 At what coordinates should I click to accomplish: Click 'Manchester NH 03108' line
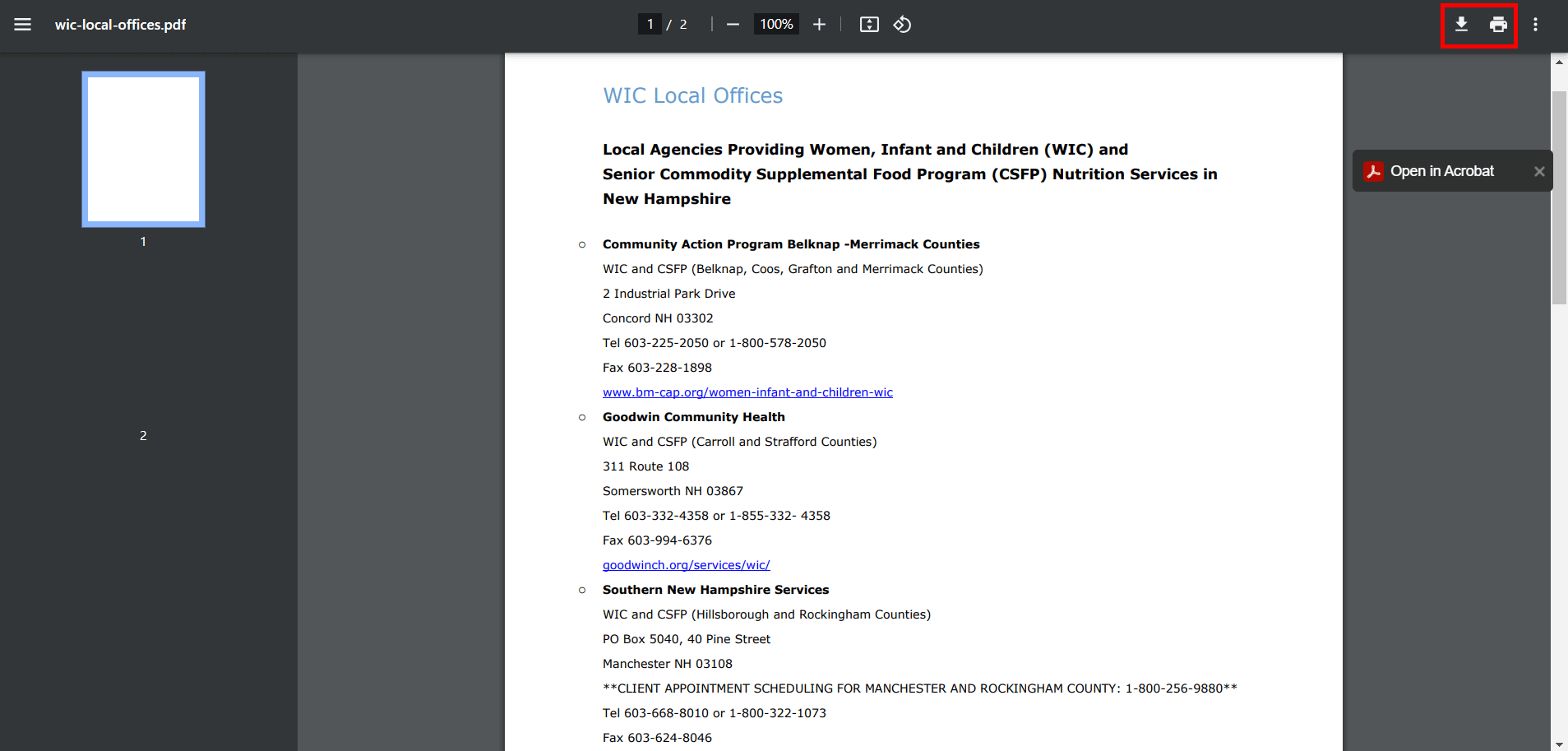(667, 664)
